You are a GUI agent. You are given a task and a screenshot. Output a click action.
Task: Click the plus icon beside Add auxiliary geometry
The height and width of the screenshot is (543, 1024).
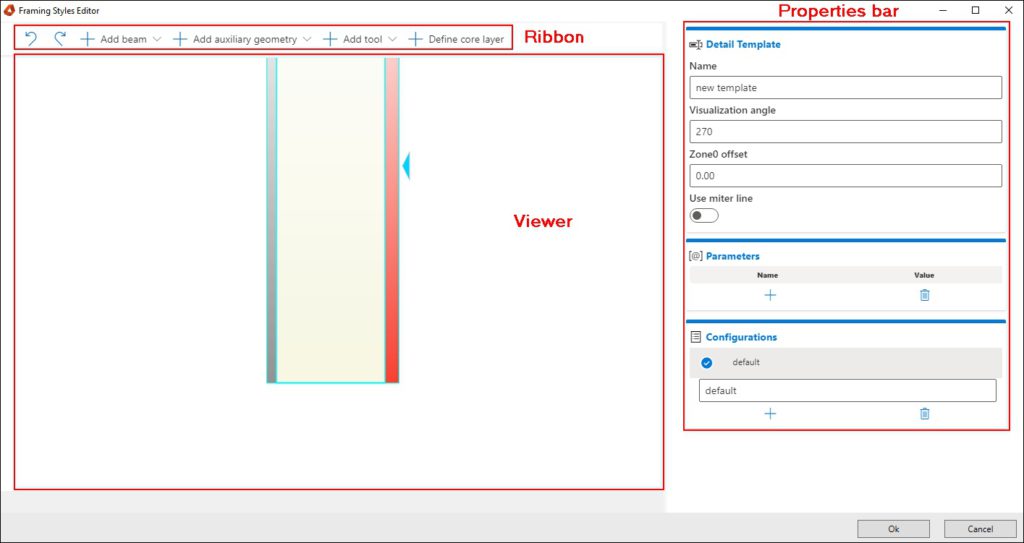click(180, 39)
